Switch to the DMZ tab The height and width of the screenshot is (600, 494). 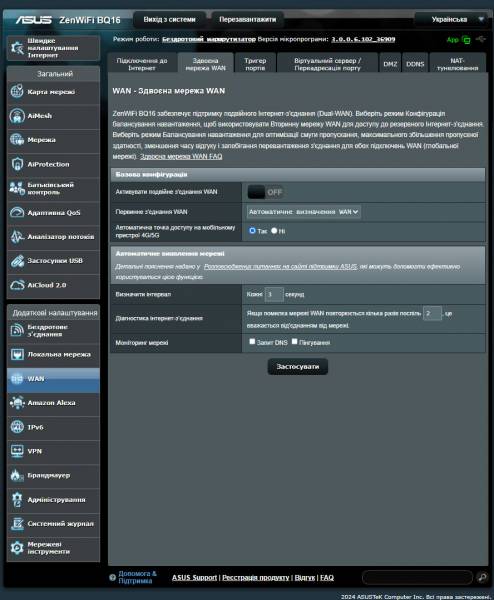tap(390, 64)
